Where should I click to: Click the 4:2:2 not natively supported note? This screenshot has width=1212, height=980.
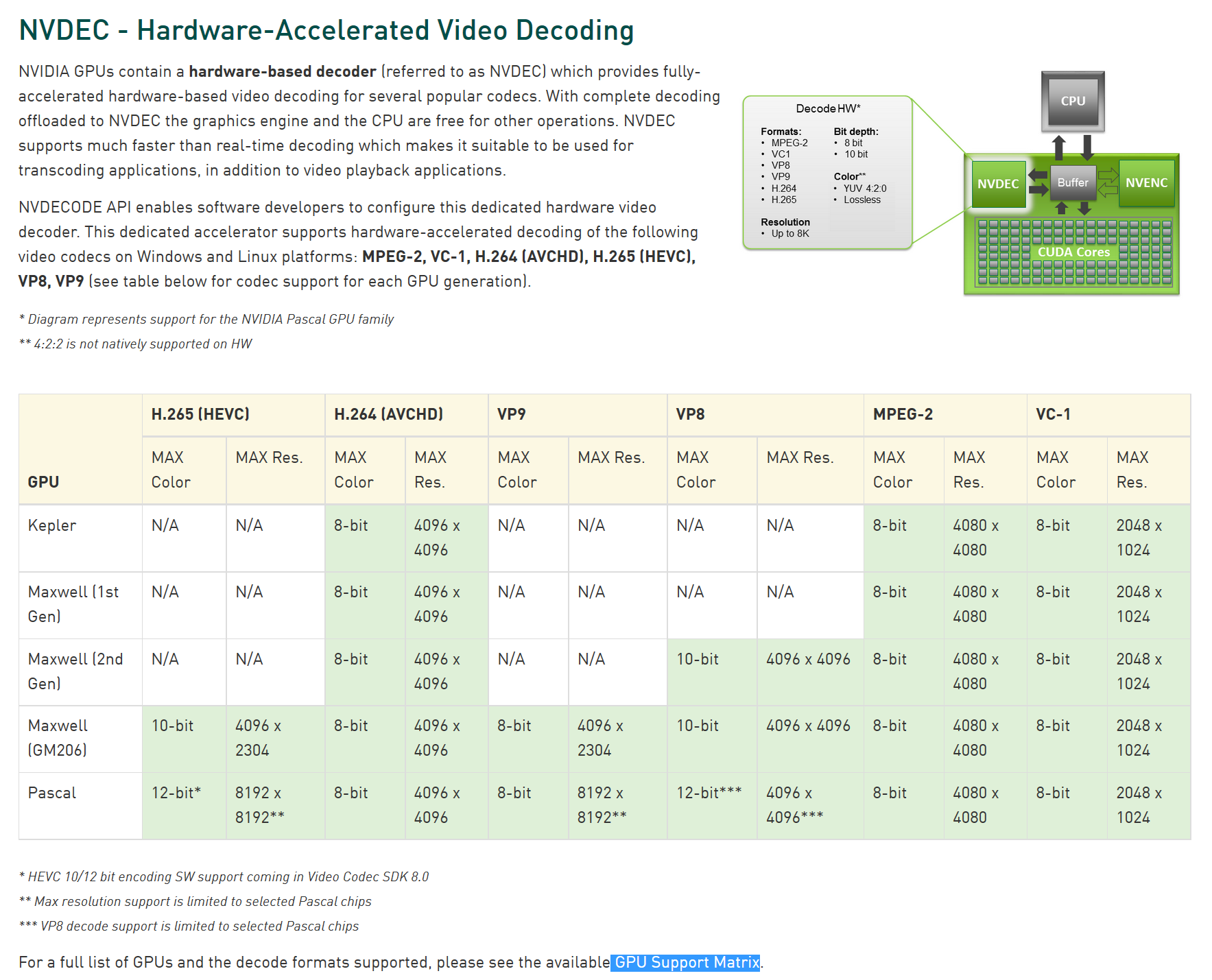135,344
